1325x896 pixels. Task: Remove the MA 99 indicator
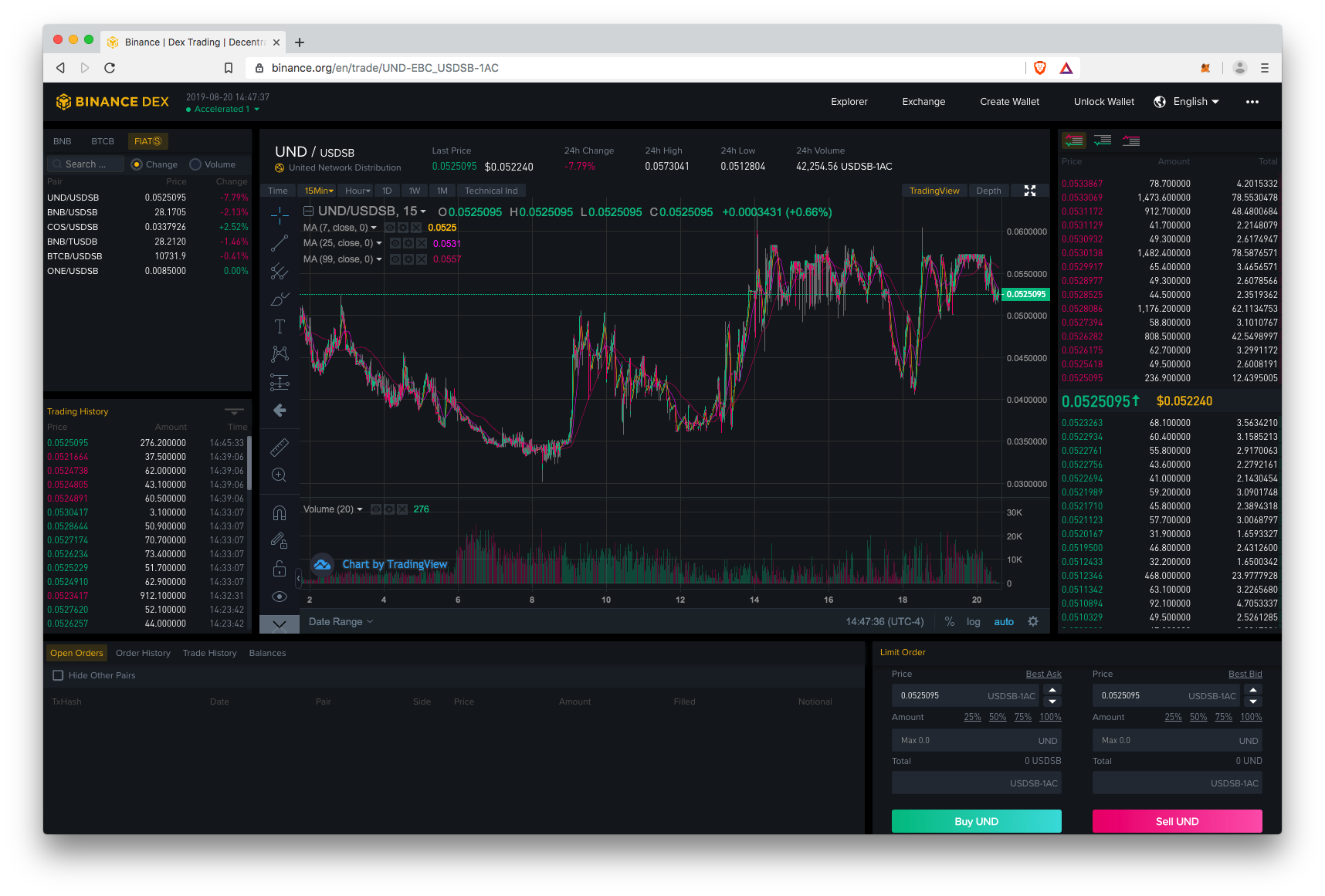[422, 259]
